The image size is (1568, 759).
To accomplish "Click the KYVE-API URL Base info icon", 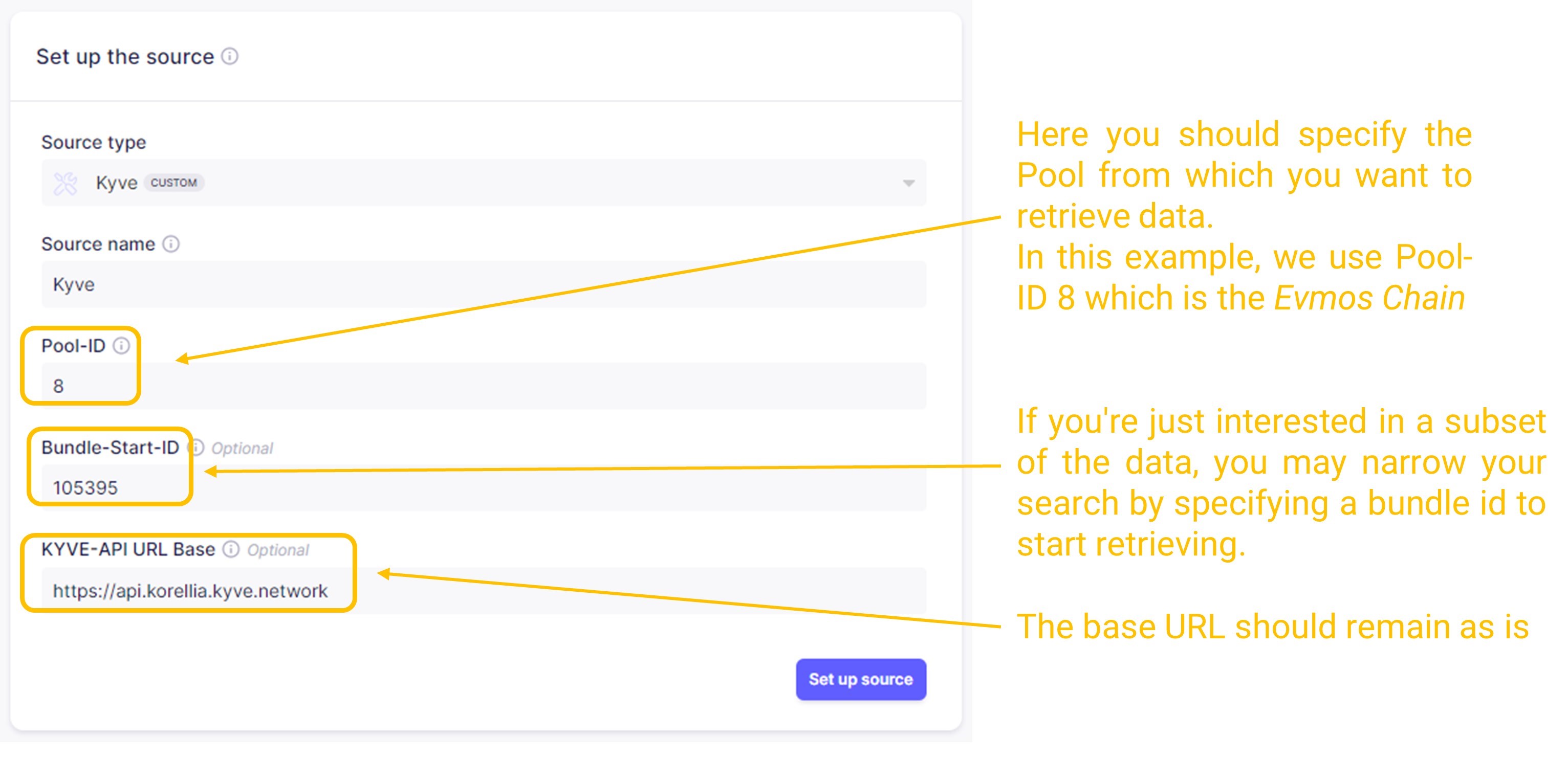I will pyautogui.click(x=231, y=550).
